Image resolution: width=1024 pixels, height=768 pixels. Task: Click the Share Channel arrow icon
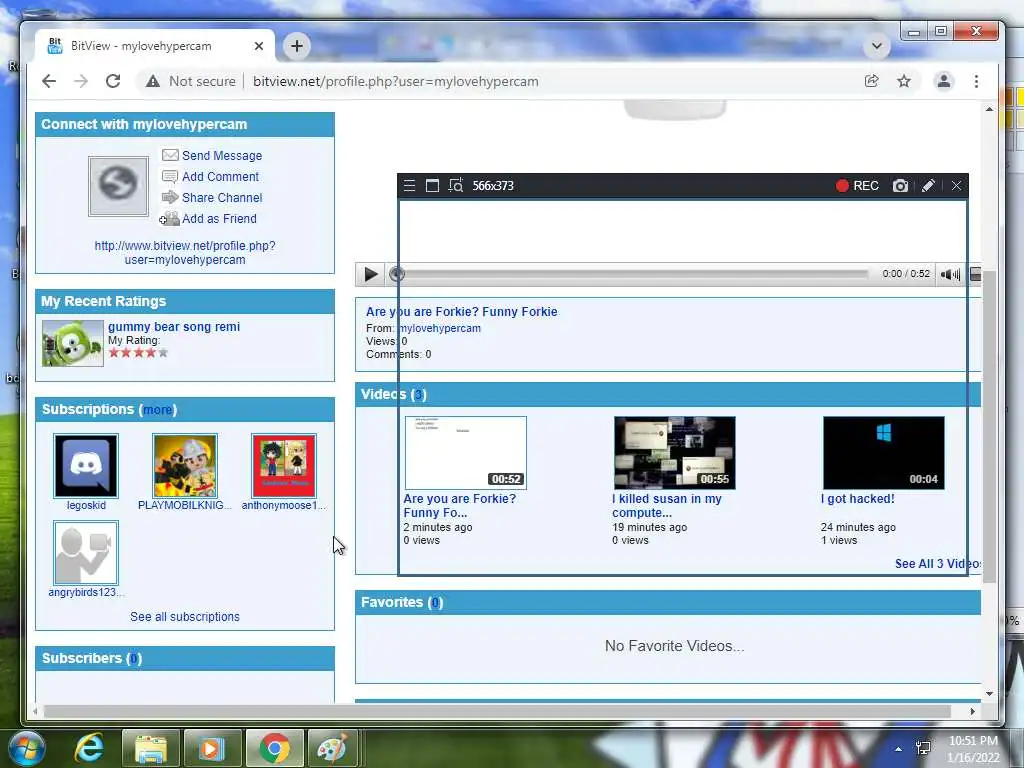click(x=170, y=197)
